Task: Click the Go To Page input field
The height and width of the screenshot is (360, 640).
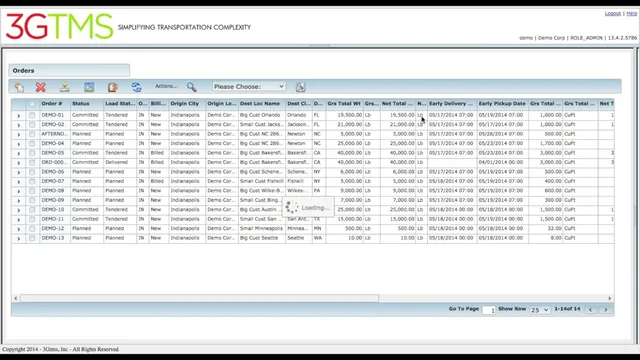Action: pos(489,310)
